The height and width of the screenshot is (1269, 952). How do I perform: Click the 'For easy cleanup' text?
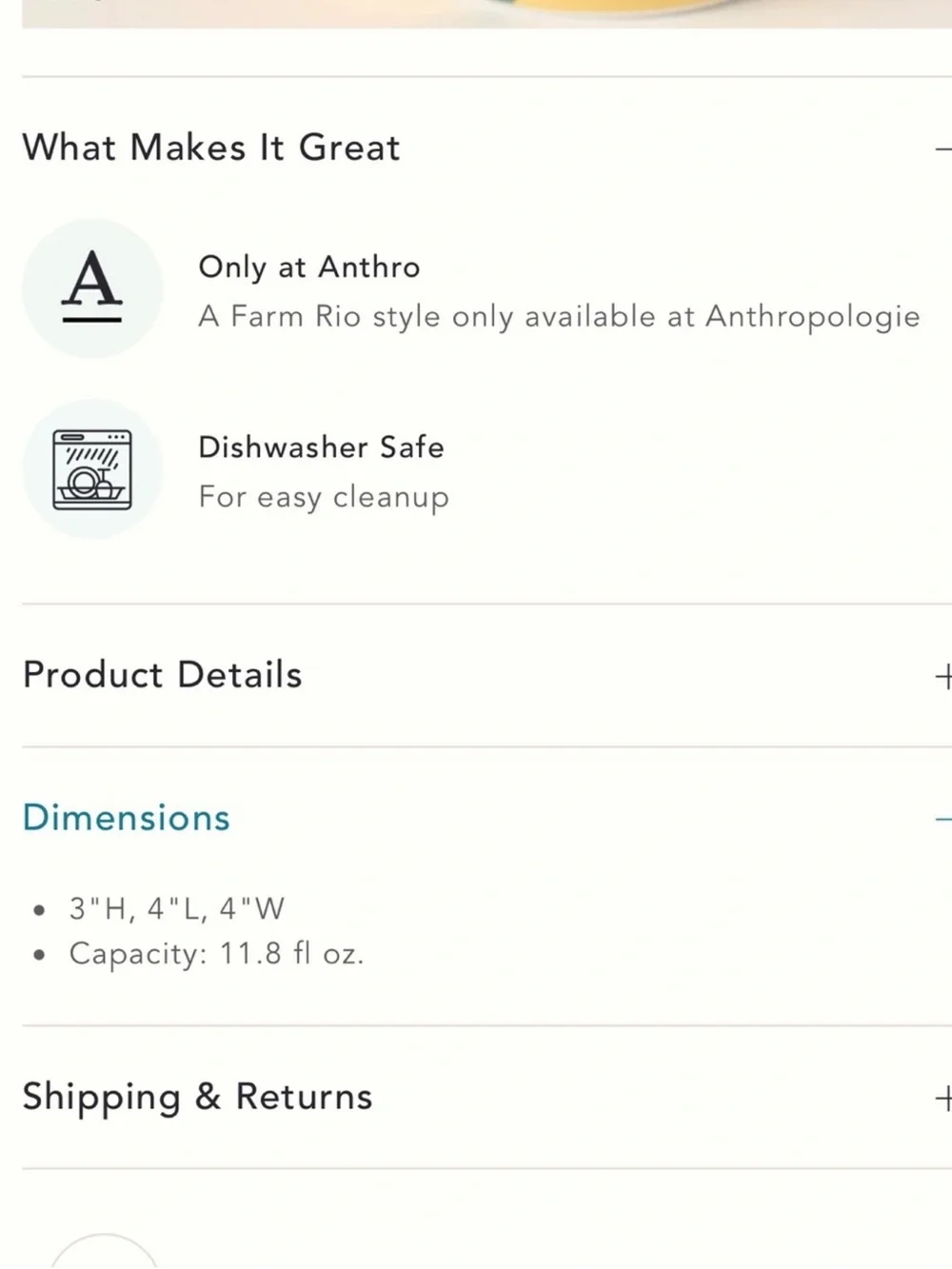coord(324,497)
